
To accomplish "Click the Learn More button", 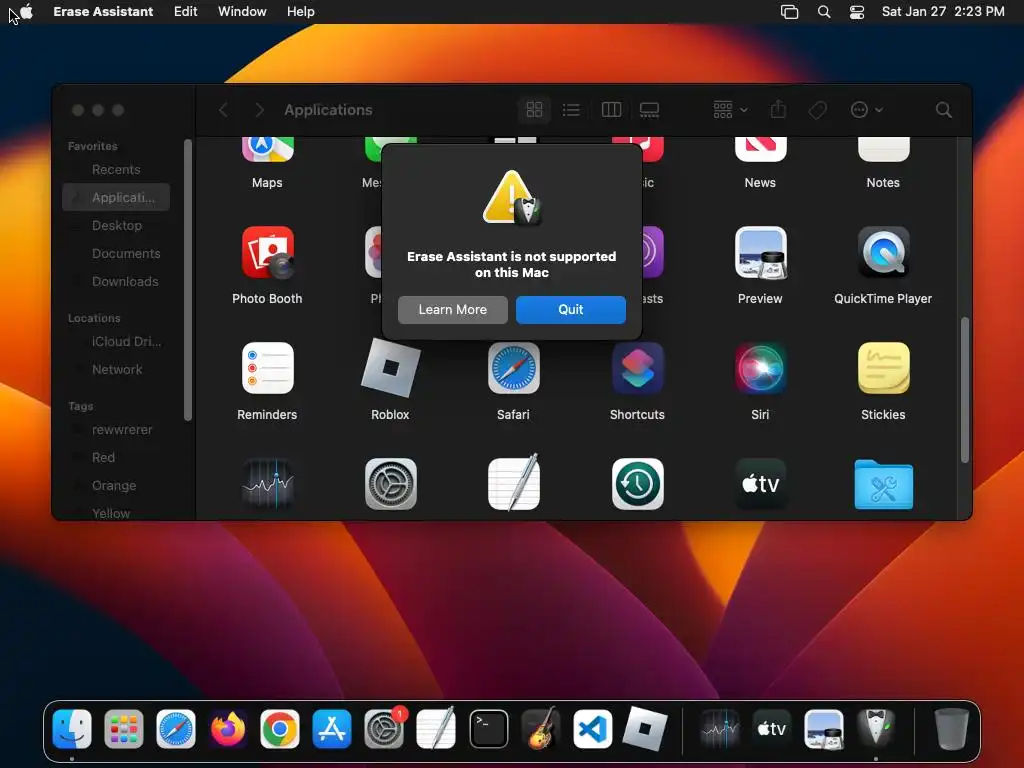I will point(453,310).
